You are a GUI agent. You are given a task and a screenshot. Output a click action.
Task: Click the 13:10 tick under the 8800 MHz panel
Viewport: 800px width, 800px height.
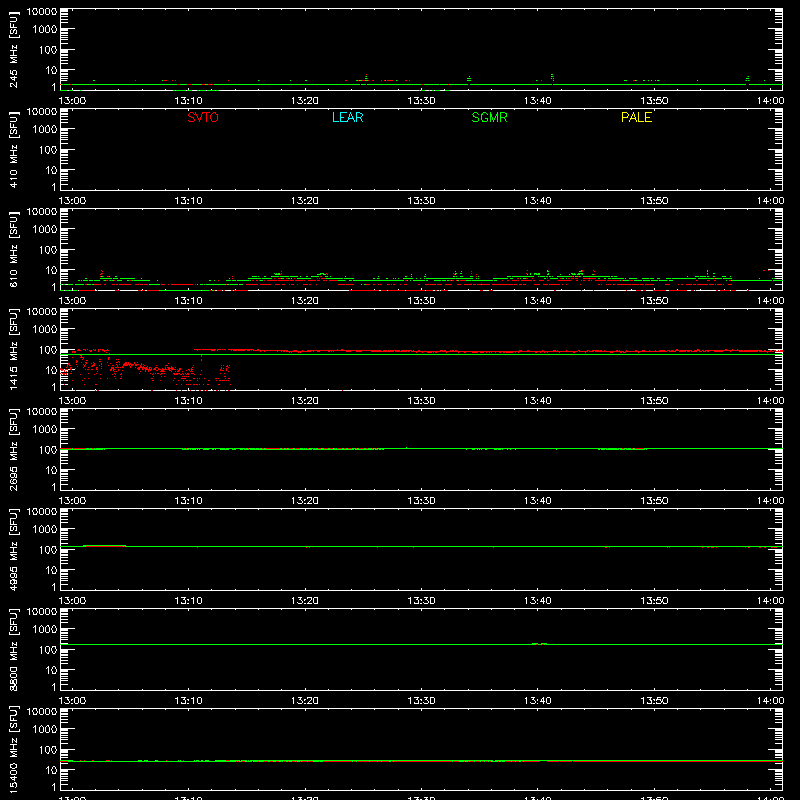click(189, 701)
